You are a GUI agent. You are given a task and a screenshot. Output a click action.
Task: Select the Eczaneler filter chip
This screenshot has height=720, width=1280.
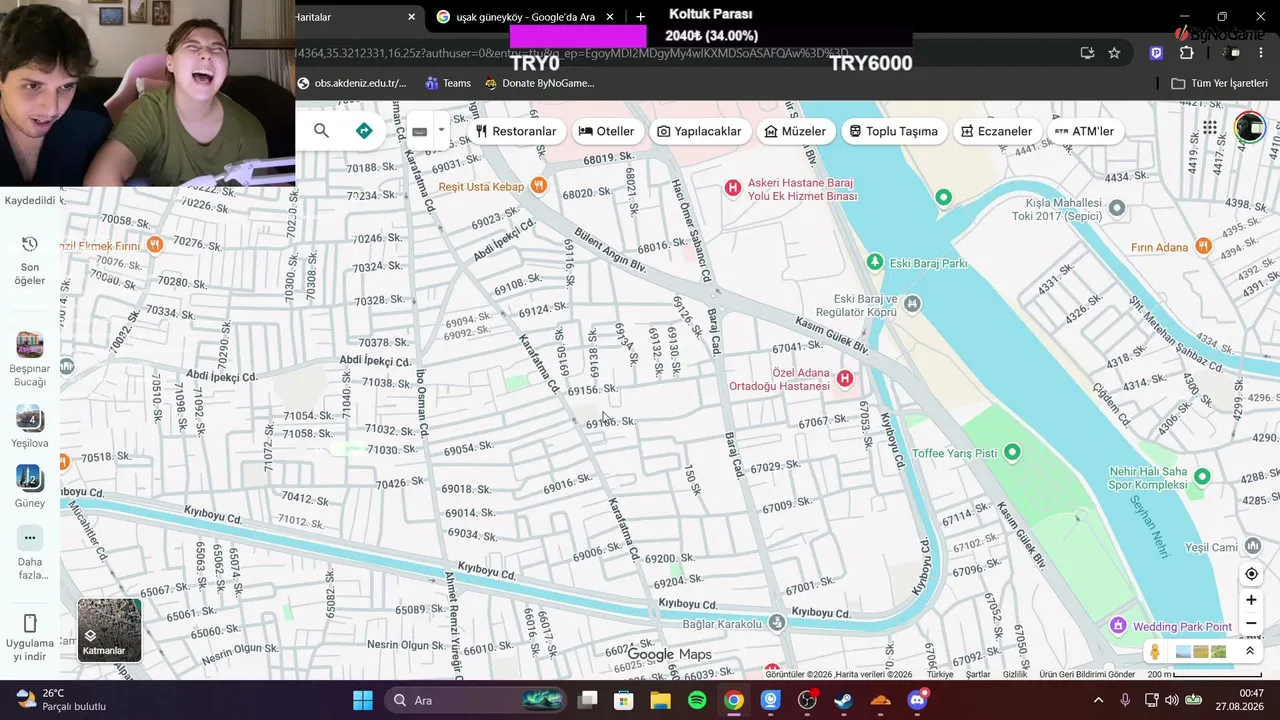point(996,131)
